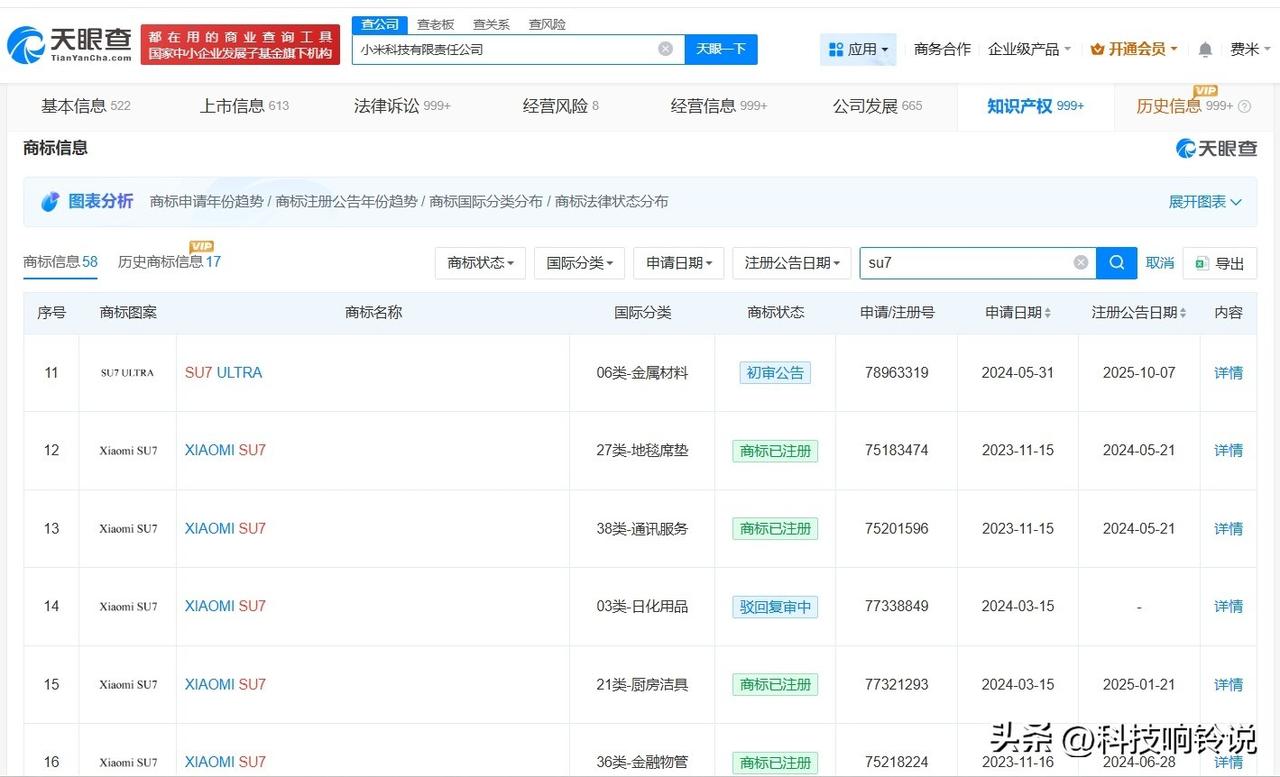The image size is (1280, 777).
Task: Click 详情 for the first XIAOMI SU7 row
Action: coord(1228,450)
